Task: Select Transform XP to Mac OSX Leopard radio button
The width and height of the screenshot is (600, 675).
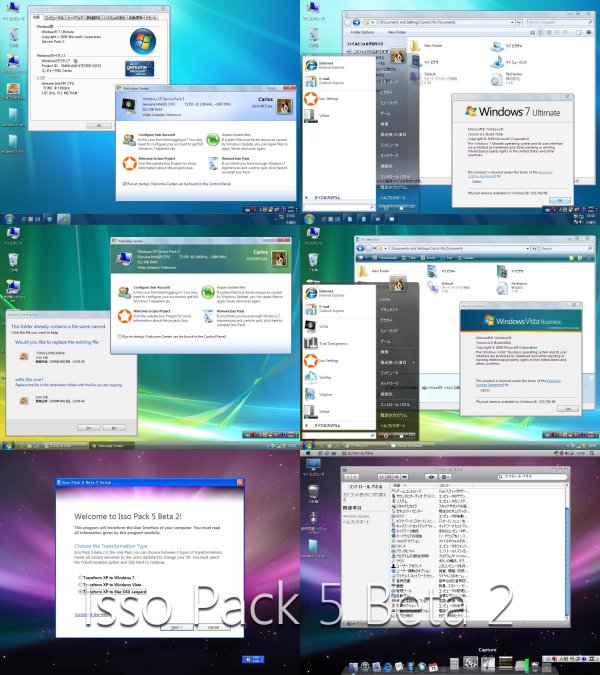Action: coord(80,592)
